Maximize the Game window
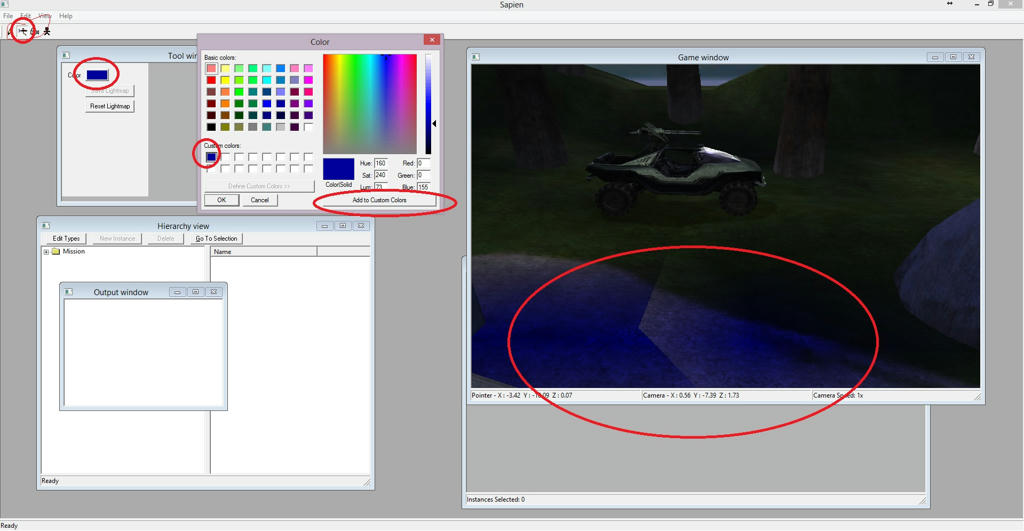 point(953,57)
